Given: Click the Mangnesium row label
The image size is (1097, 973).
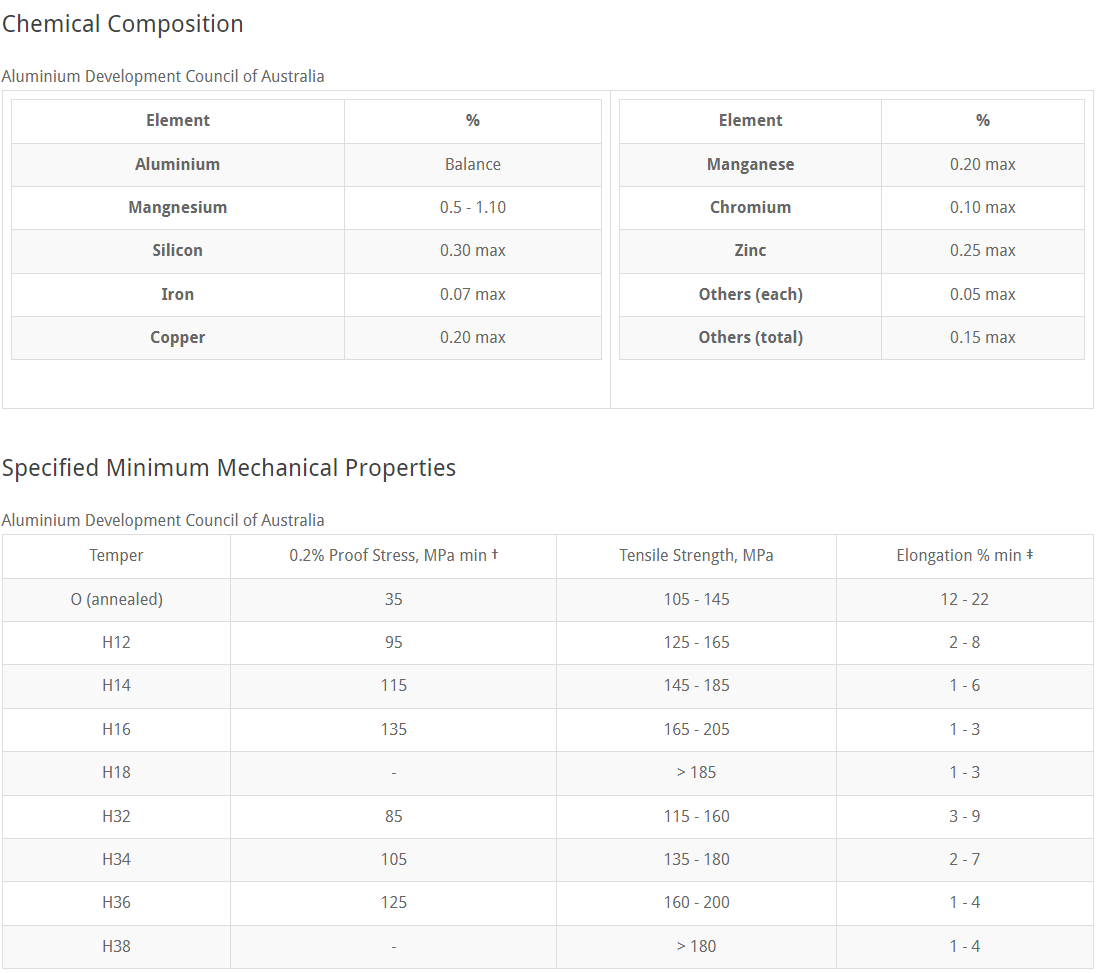Looking at the screenshot, I should [x=177, y=207].
